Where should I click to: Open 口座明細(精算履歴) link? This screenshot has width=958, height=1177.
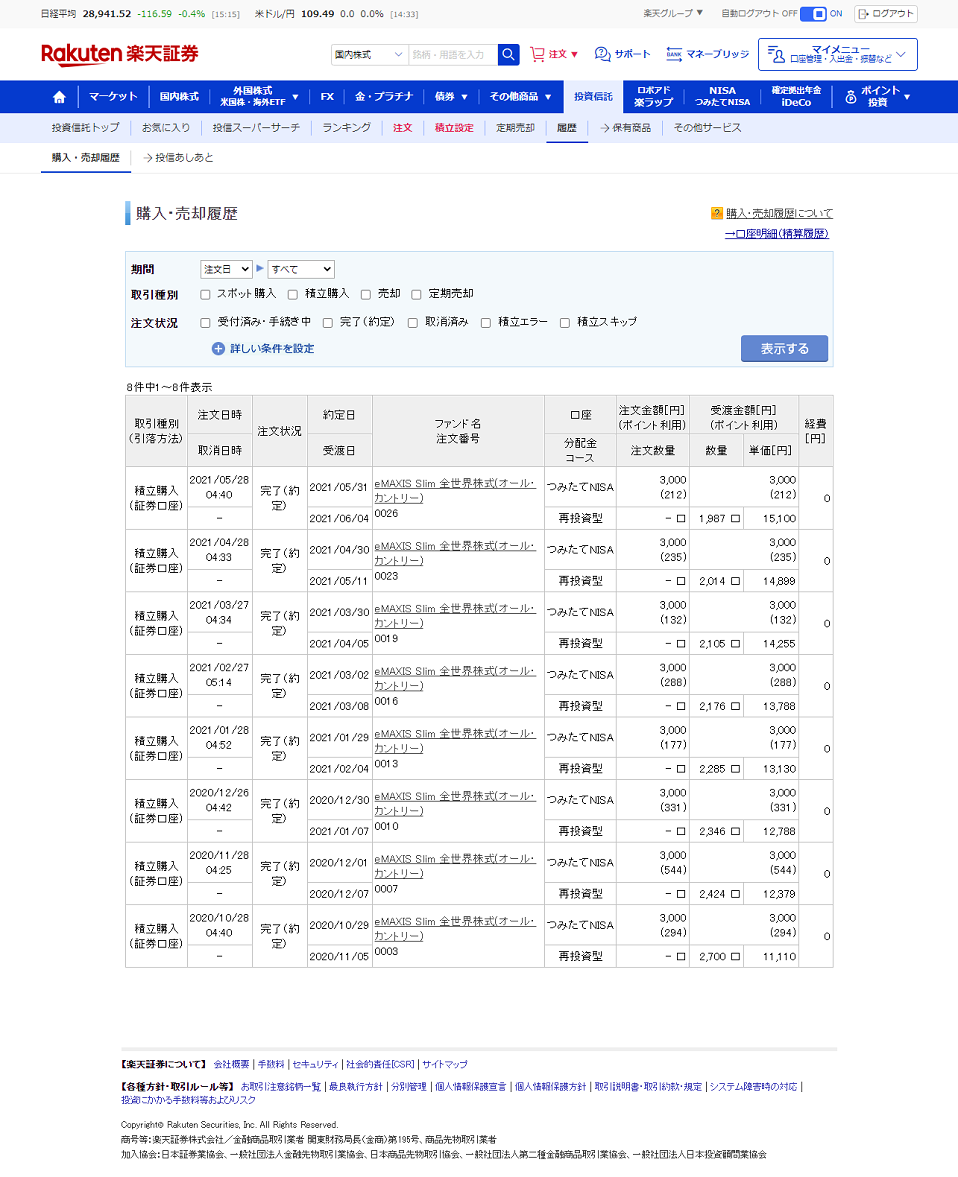coord(776,233)
